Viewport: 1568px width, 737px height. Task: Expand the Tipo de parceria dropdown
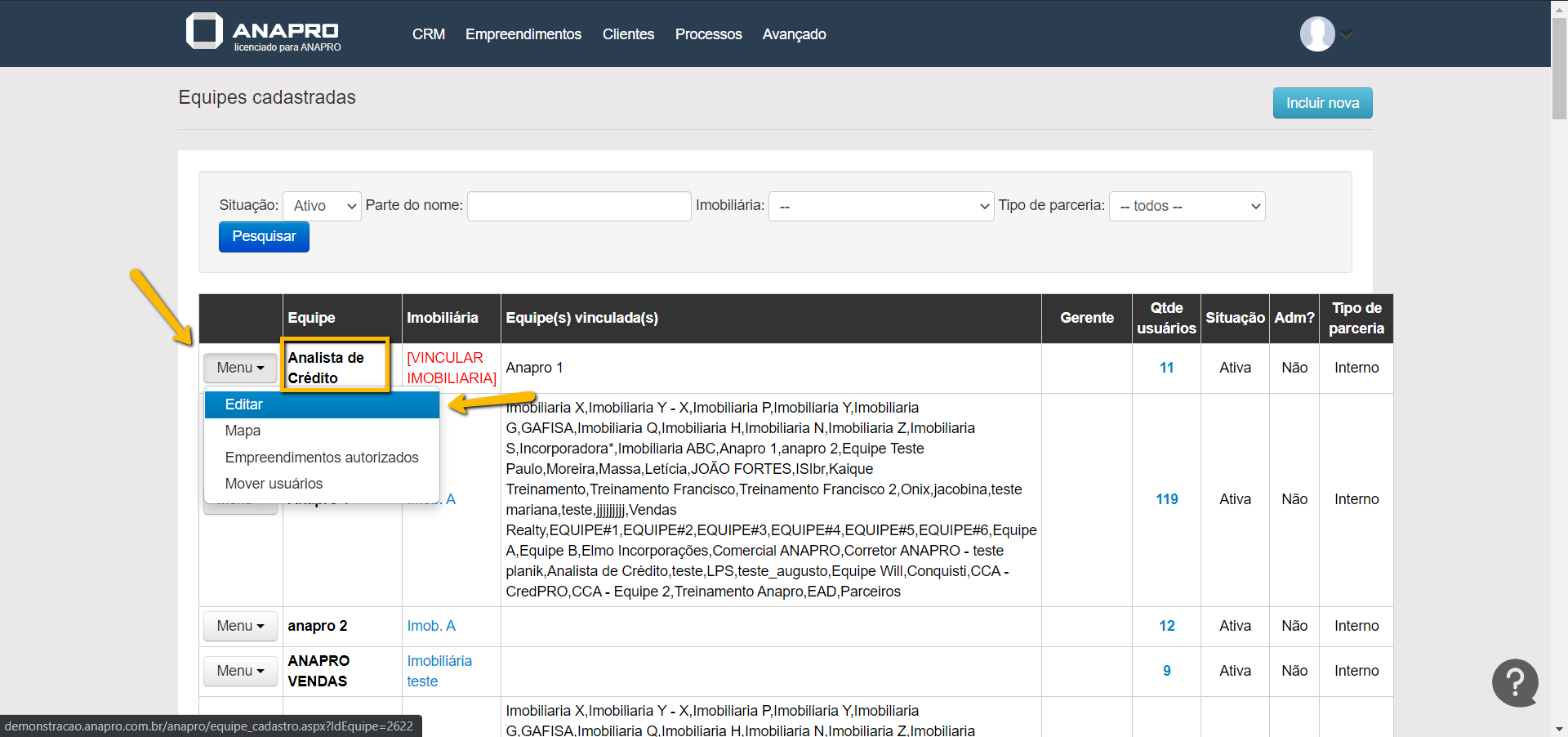point(1187,206)
